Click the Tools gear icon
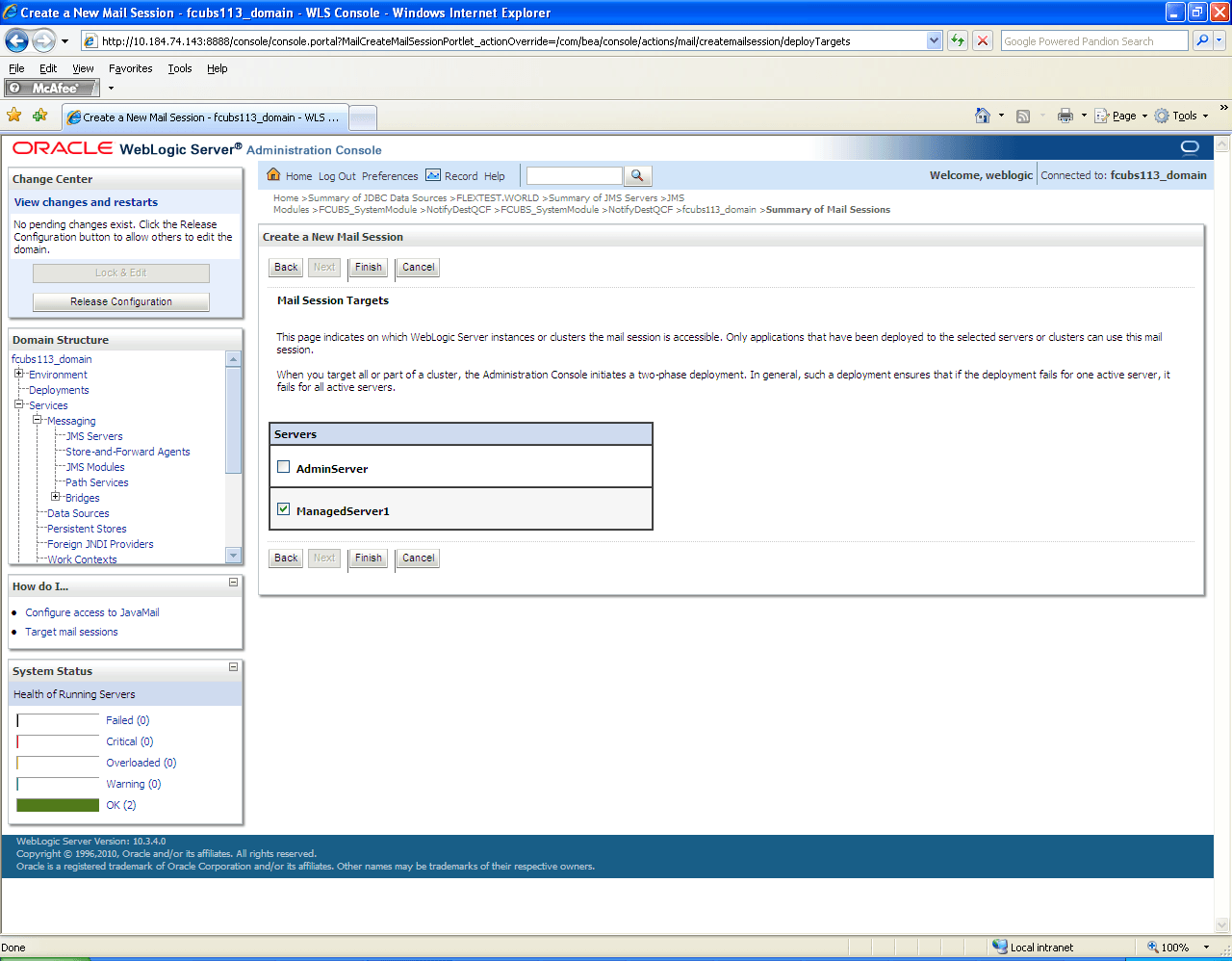The image size is (1232, 961). (1162, 116)
